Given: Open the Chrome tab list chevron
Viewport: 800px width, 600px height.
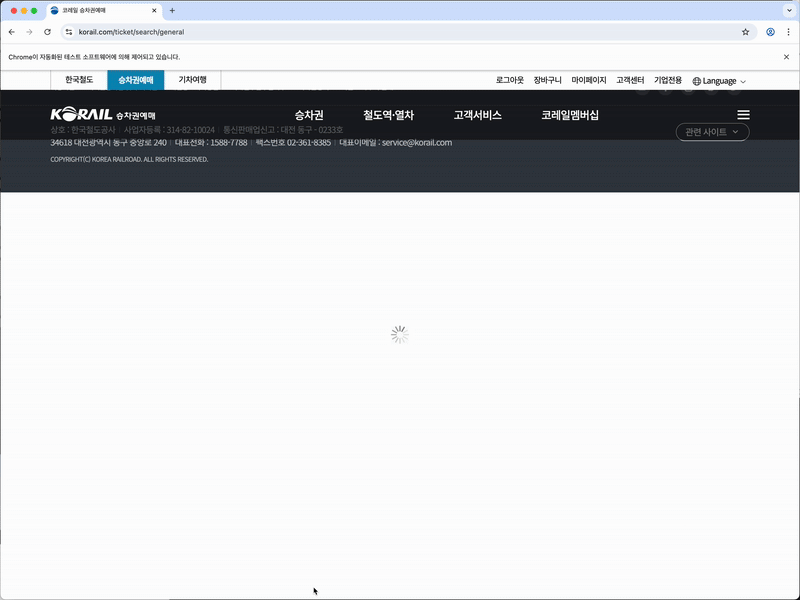Looking at the screenshot, I should click(785, 10).
